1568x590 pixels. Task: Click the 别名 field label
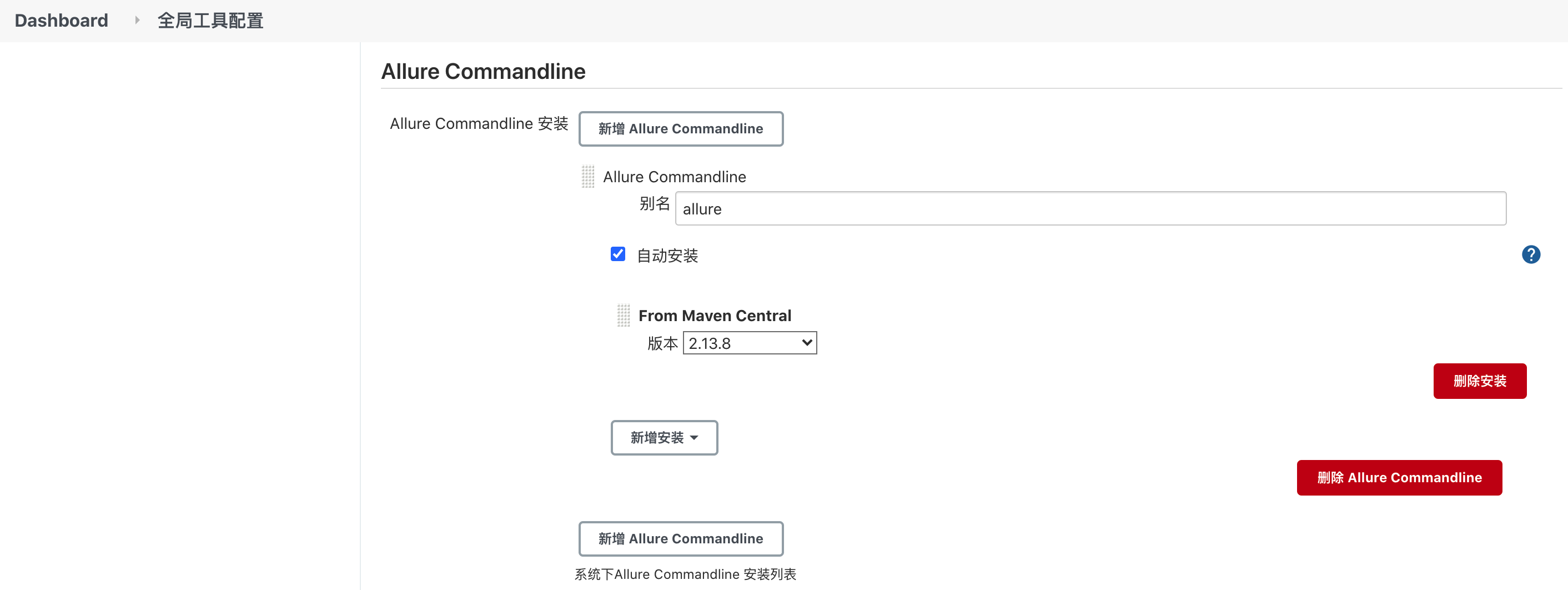coord(654,203)
